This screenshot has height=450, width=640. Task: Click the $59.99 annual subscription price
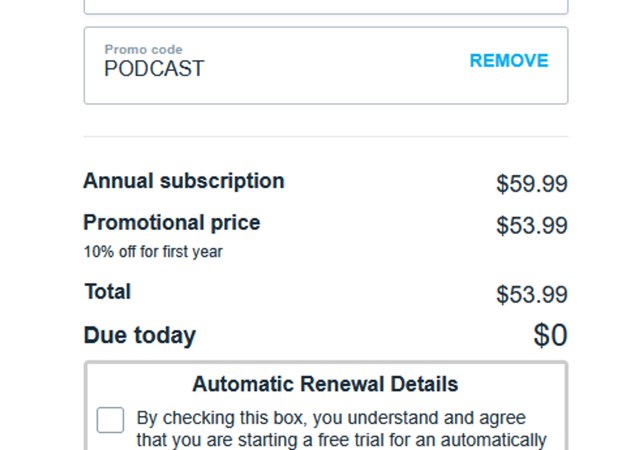click(531, 184)
